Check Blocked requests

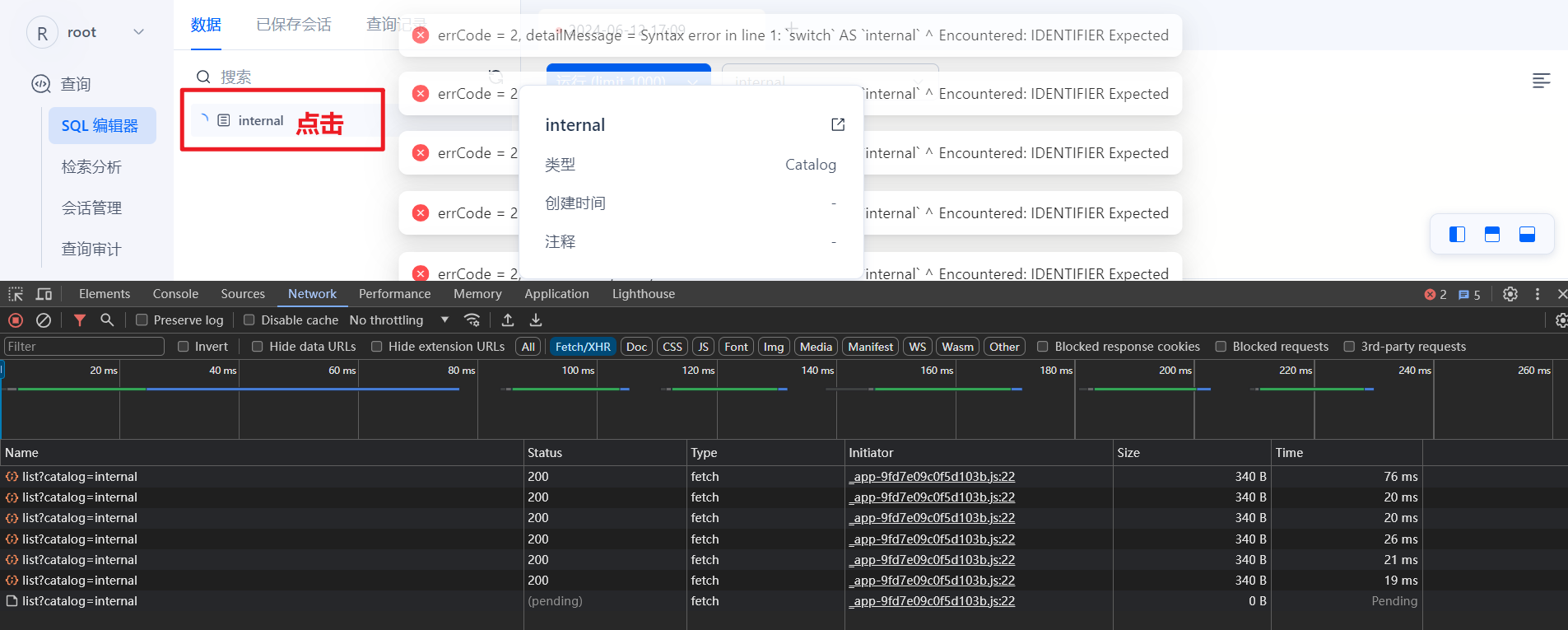1221,347
